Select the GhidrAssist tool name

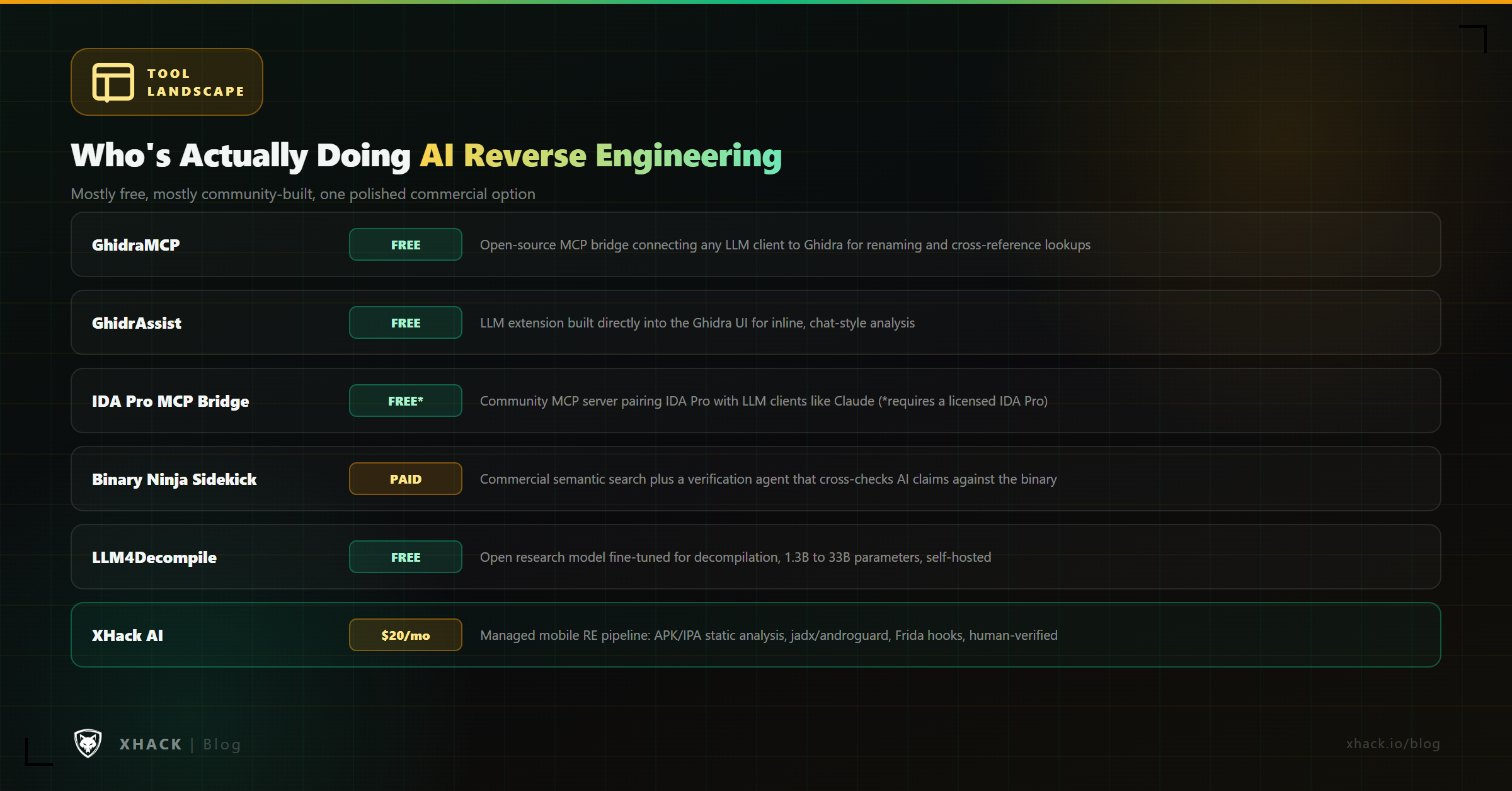tap(137, 323)
